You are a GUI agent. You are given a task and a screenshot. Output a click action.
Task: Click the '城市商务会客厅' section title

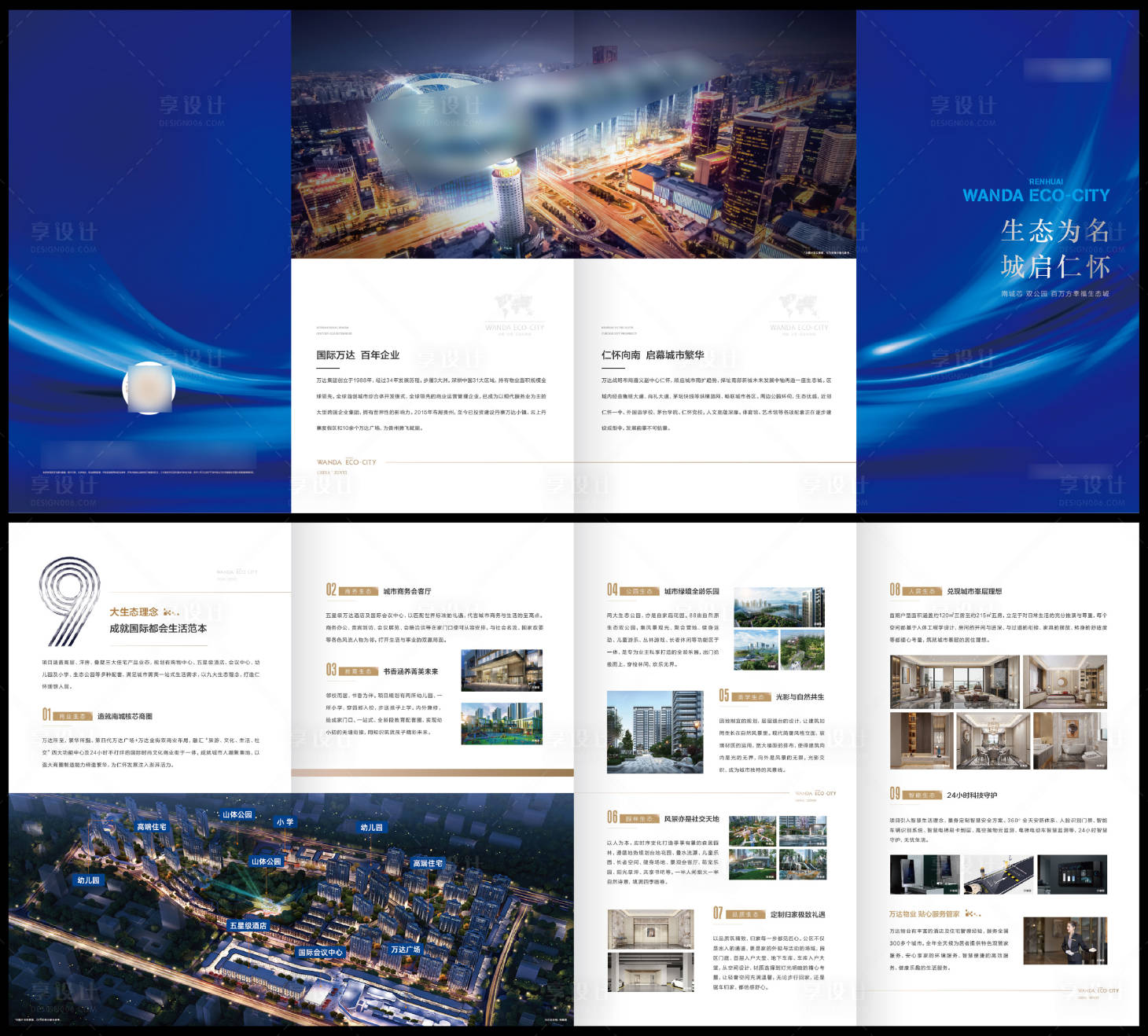(x=407, y=591)
